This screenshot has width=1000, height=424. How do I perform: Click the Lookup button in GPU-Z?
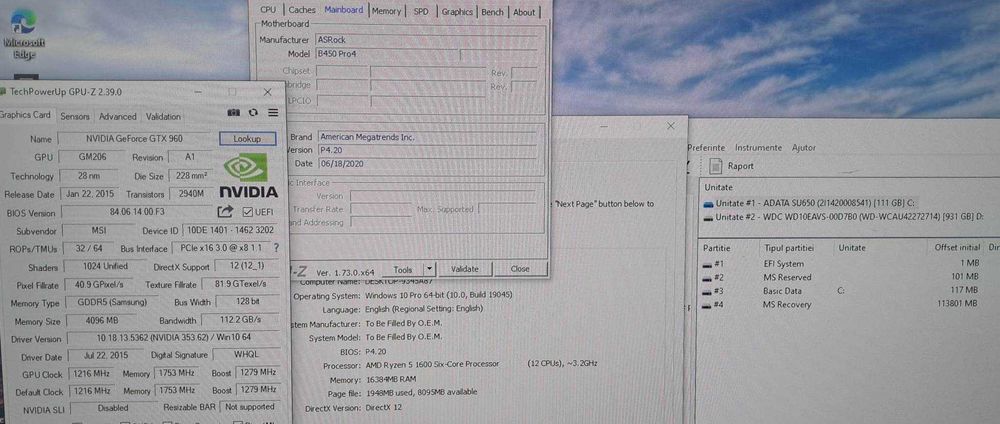tap(247, 138)
